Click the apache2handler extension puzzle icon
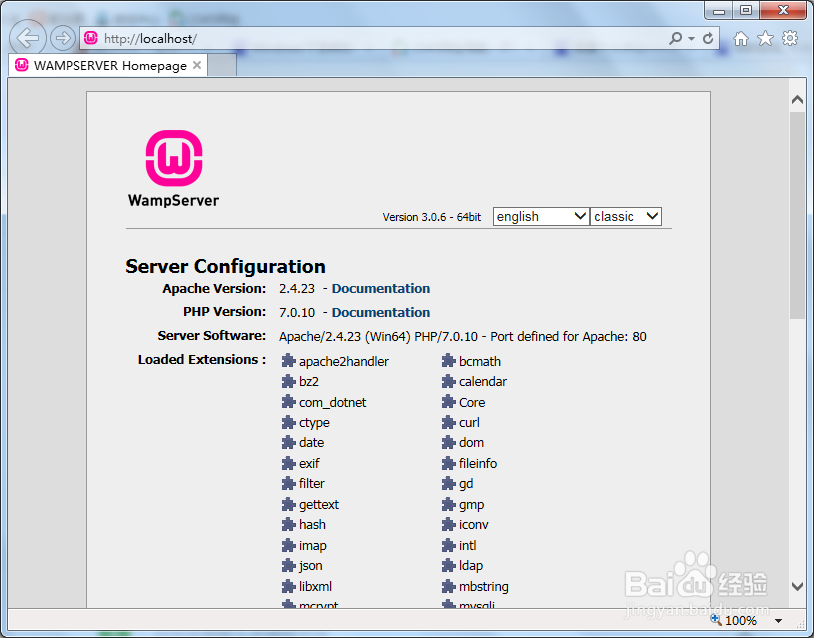Screen dimensions: 814x638 tap(289, 361)
